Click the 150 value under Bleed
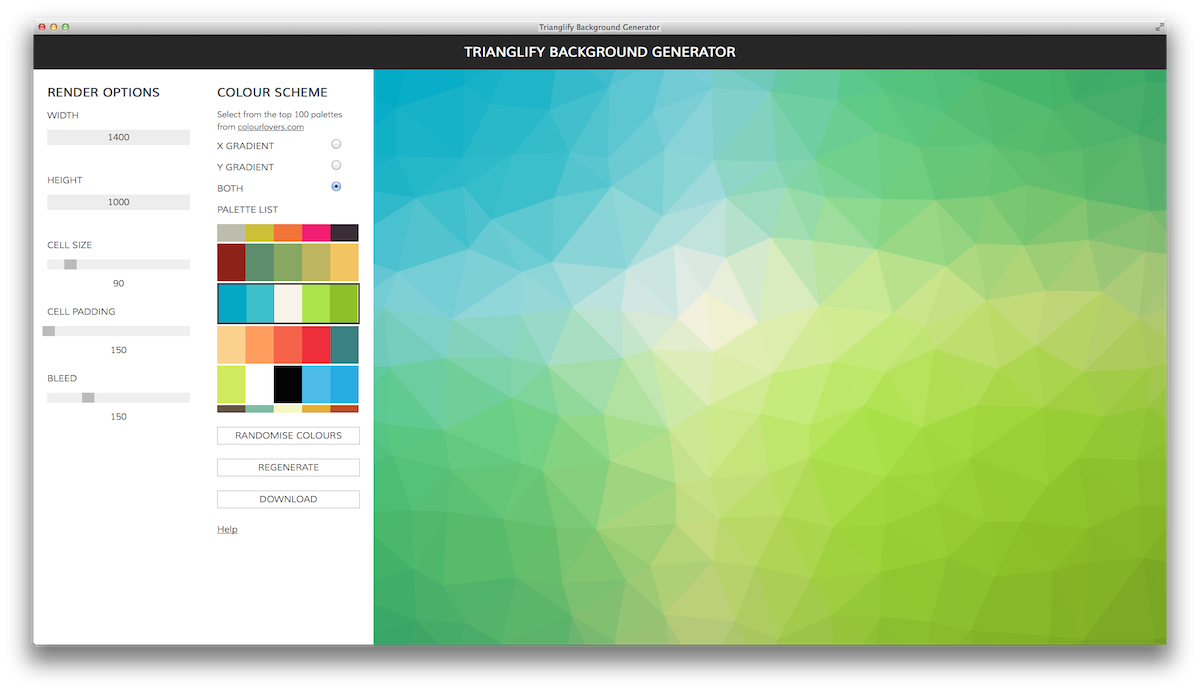Viewport: 1200px width, 691px height. pyautogui.click(x=118, y=417)
